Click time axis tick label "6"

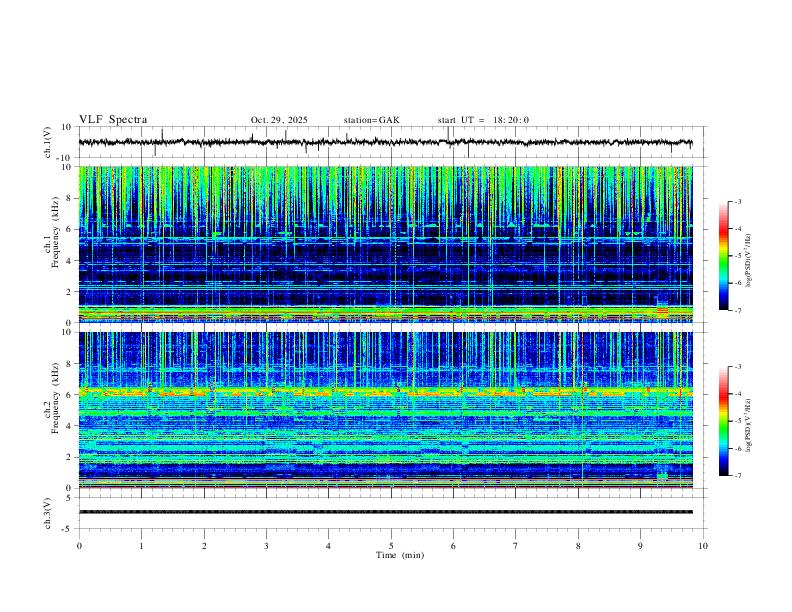pyautogui.click(x=454, y=546)
